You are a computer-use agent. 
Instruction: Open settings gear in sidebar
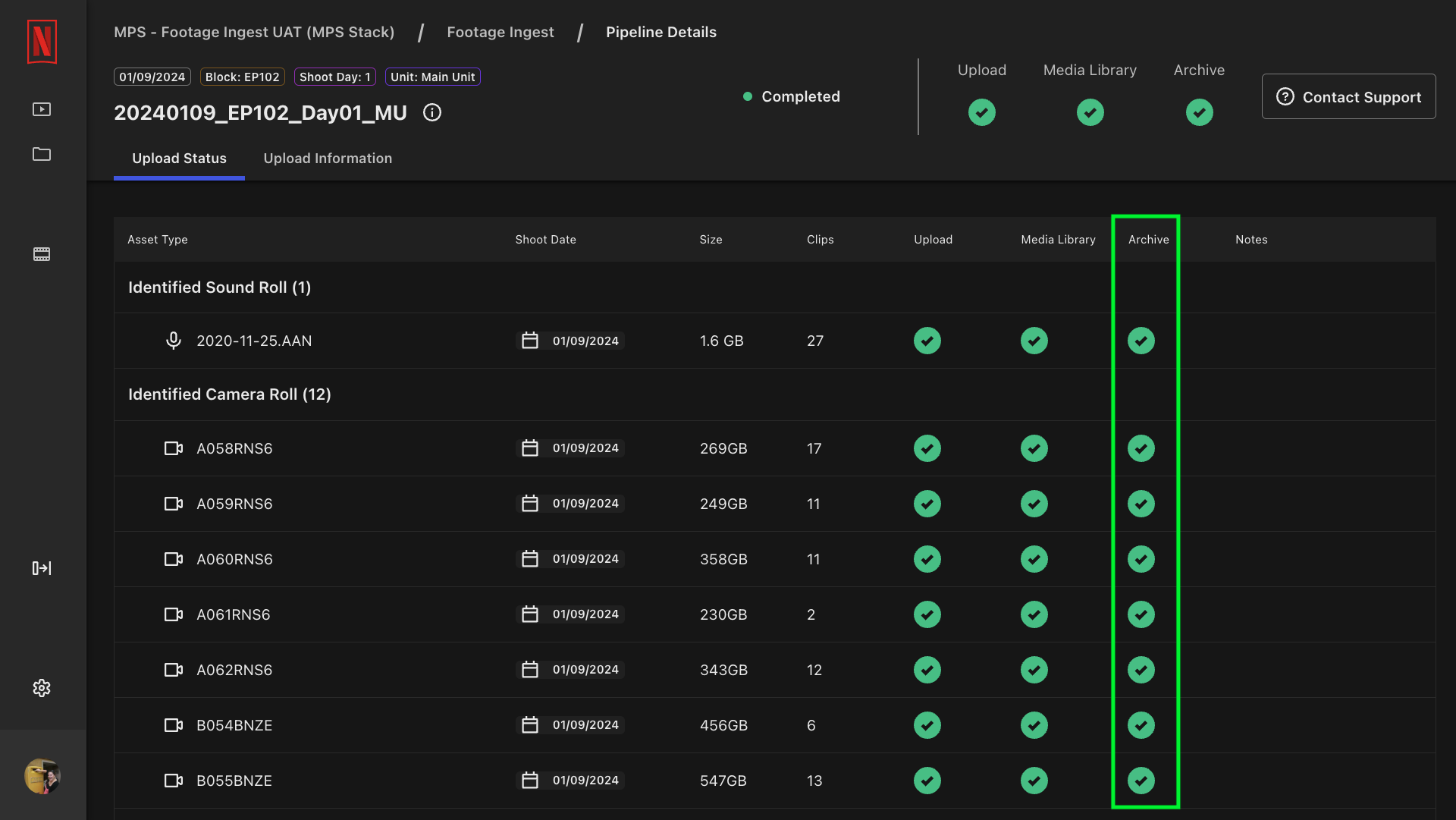pyautogui.click(x=42, y=688)
